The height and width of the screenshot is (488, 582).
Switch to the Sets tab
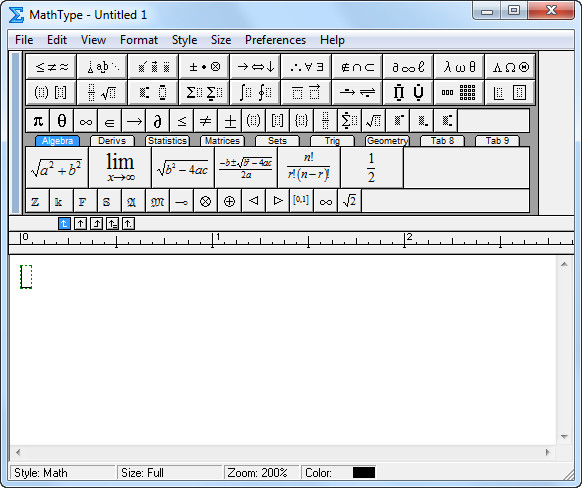[x=277, y=141]
